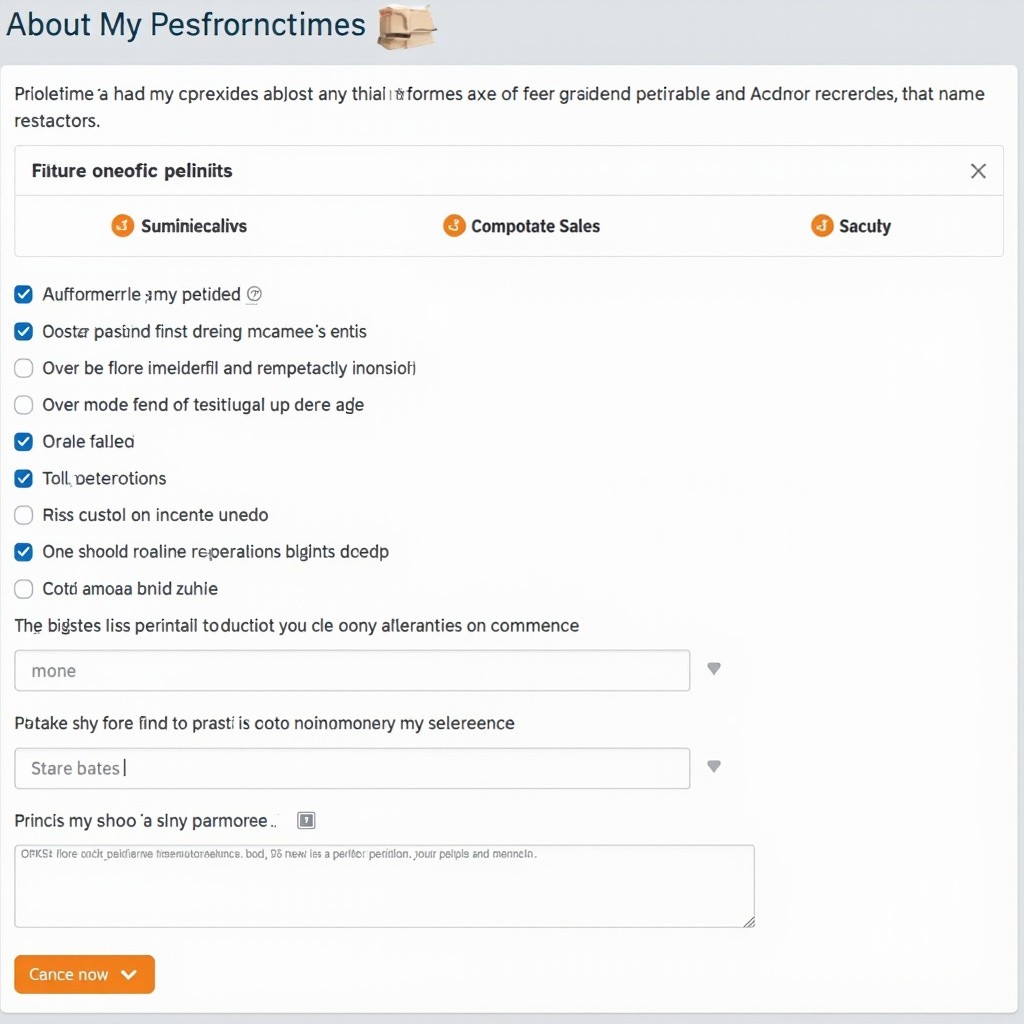Click the orange icon beside Compotate Sales
Viewport: 1024px width, 1024px height.
point(454,226)
